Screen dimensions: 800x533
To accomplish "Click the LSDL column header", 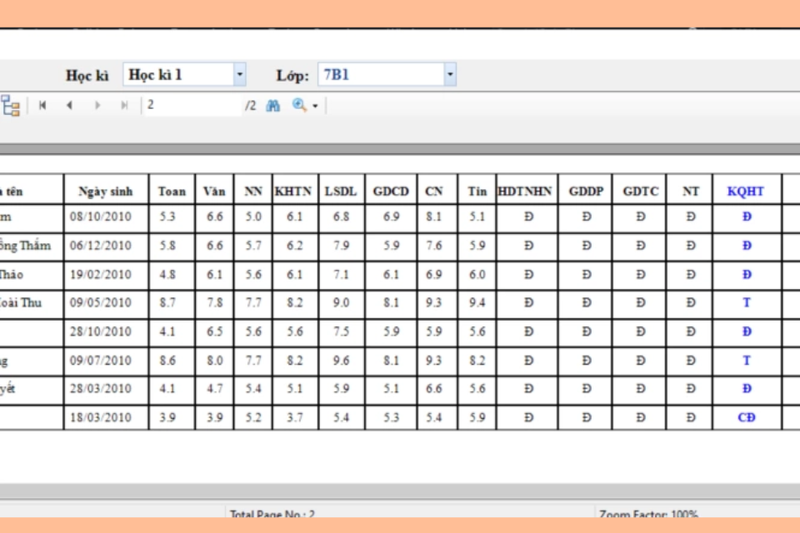I will point(340,191).
